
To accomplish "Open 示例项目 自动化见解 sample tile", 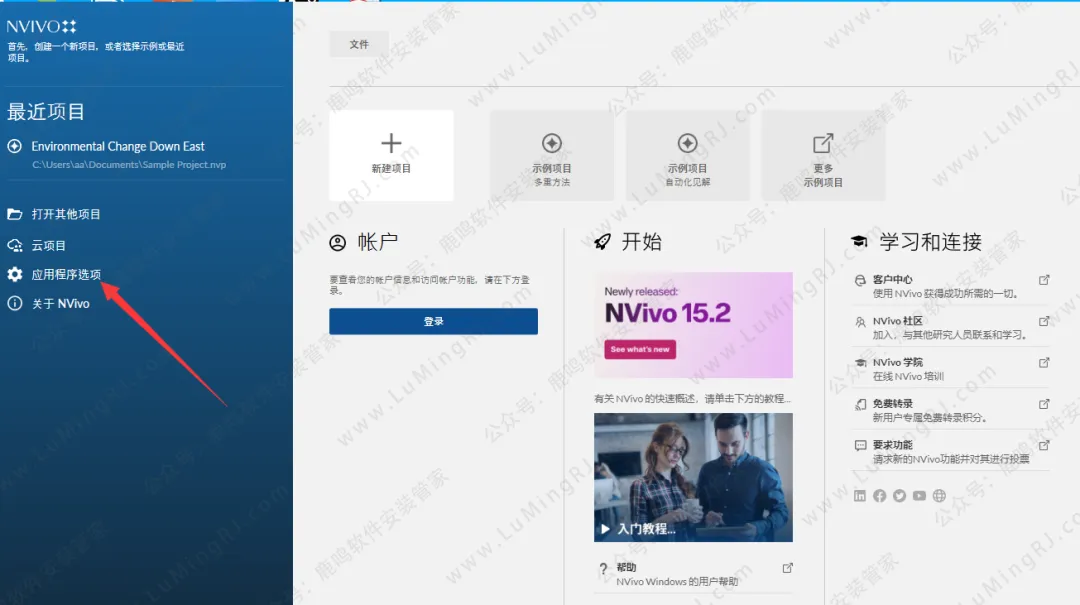I will point(687,155).
